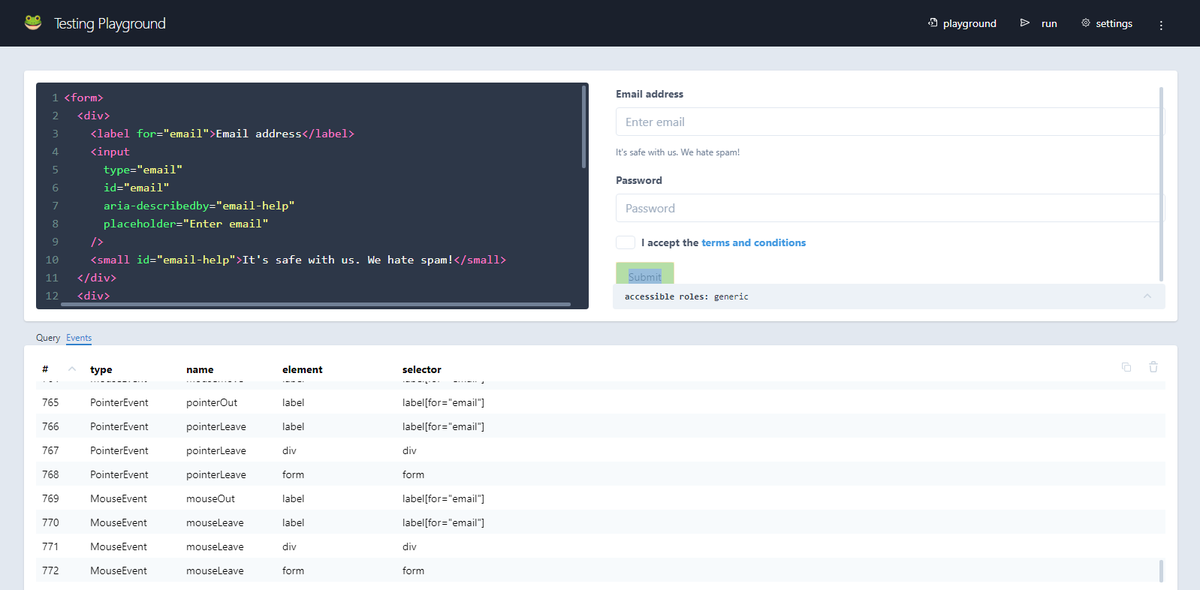This screenshot has width=1200, height=590.
Task: Click the Enter email input field
Action: coord(885,121)
